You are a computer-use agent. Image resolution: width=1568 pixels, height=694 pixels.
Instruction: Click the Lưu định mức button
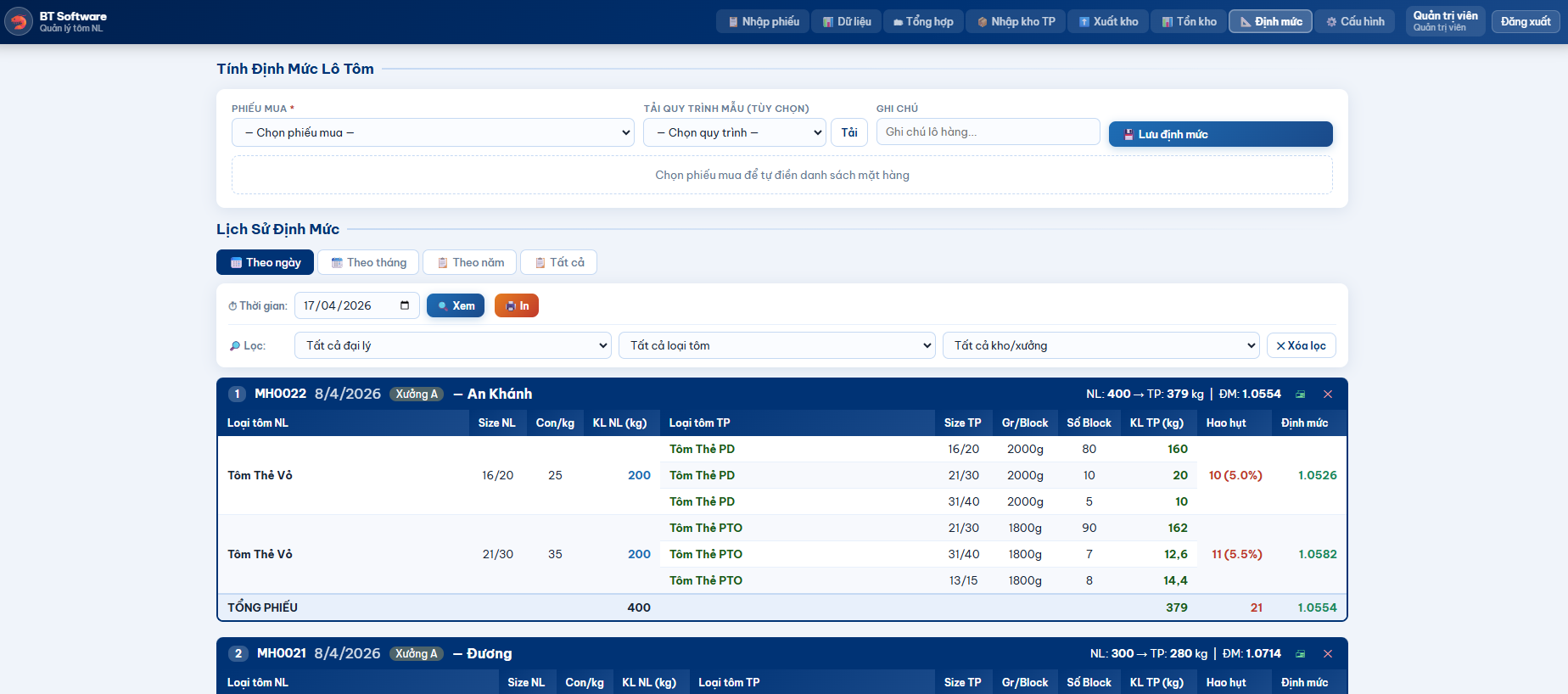[1220, 134]
